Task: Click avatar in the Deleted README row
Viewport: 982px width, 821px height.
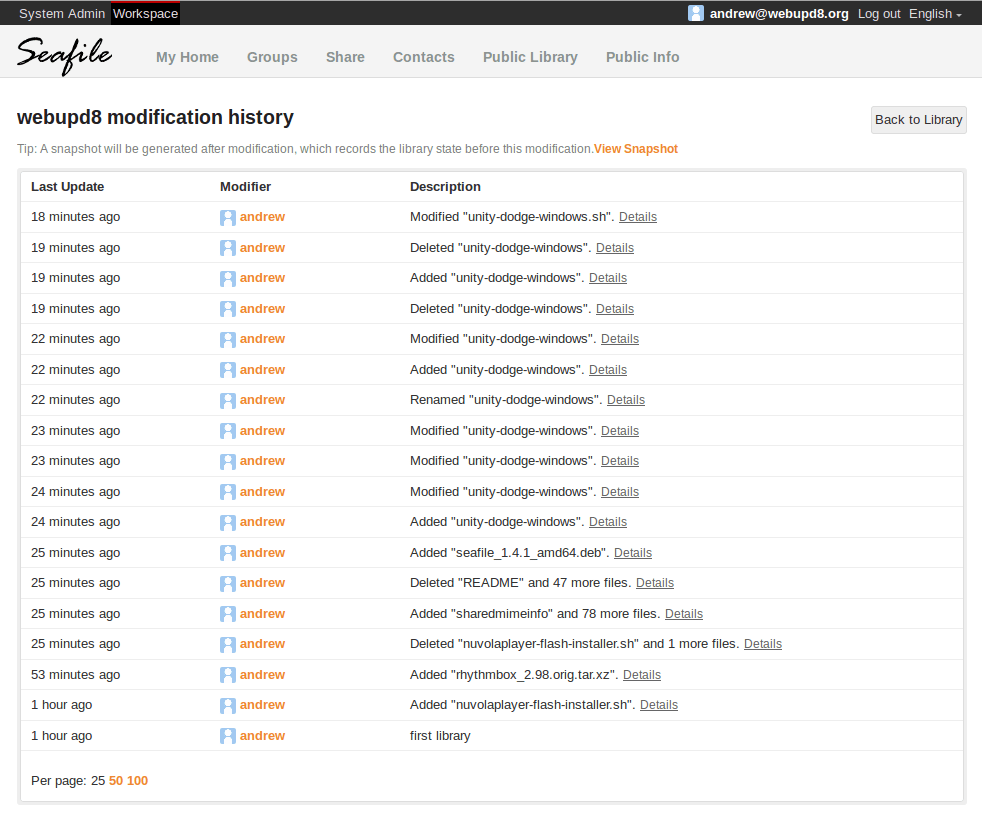Action: tap(228, 584)
